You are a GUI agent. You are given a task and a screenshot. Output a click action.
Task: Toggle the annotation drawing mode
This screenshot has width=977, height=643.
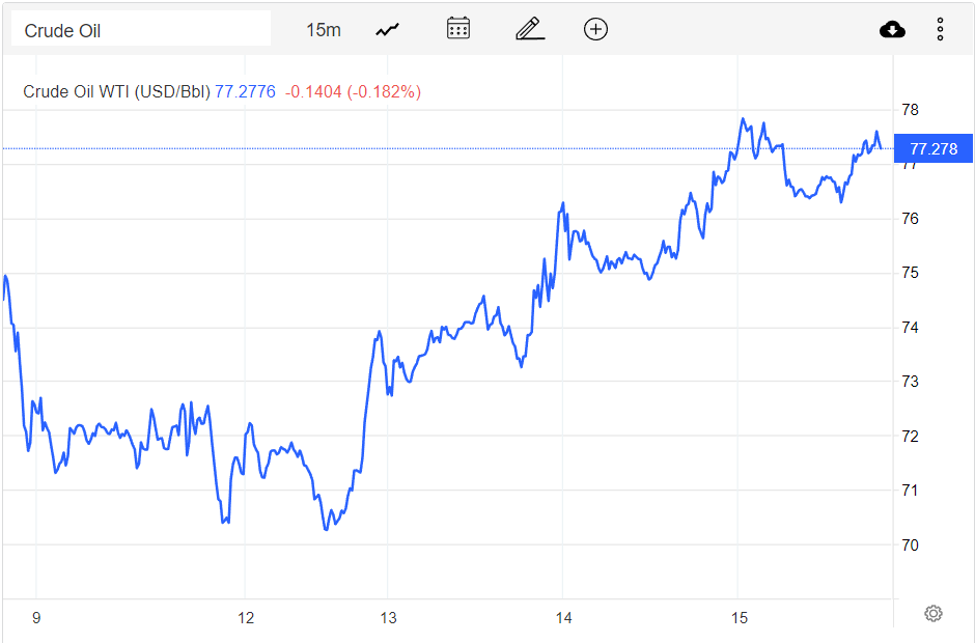point(529,28)
